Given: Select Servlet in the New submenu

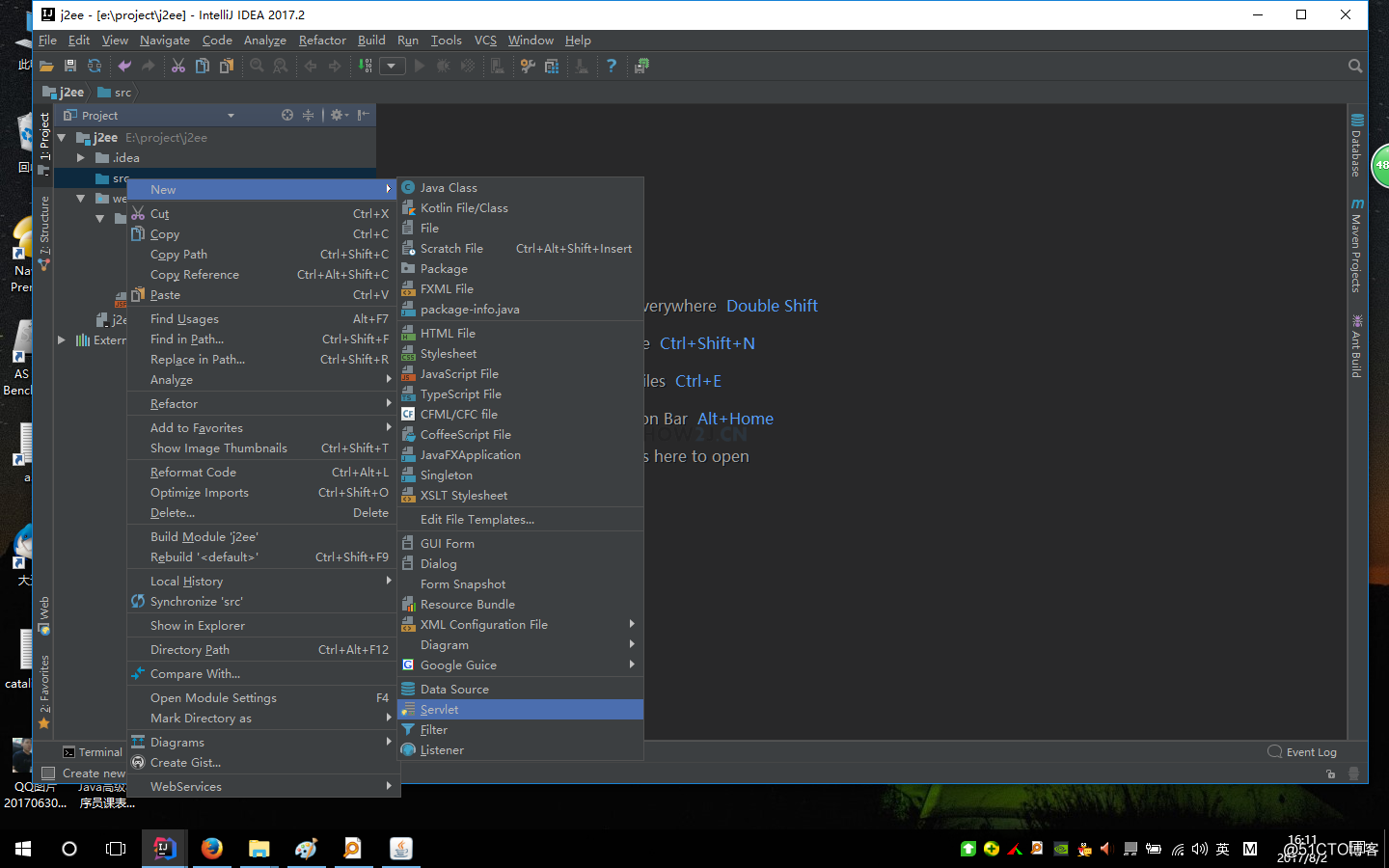Looking at the screenshot, I should [x=521, y=709].
